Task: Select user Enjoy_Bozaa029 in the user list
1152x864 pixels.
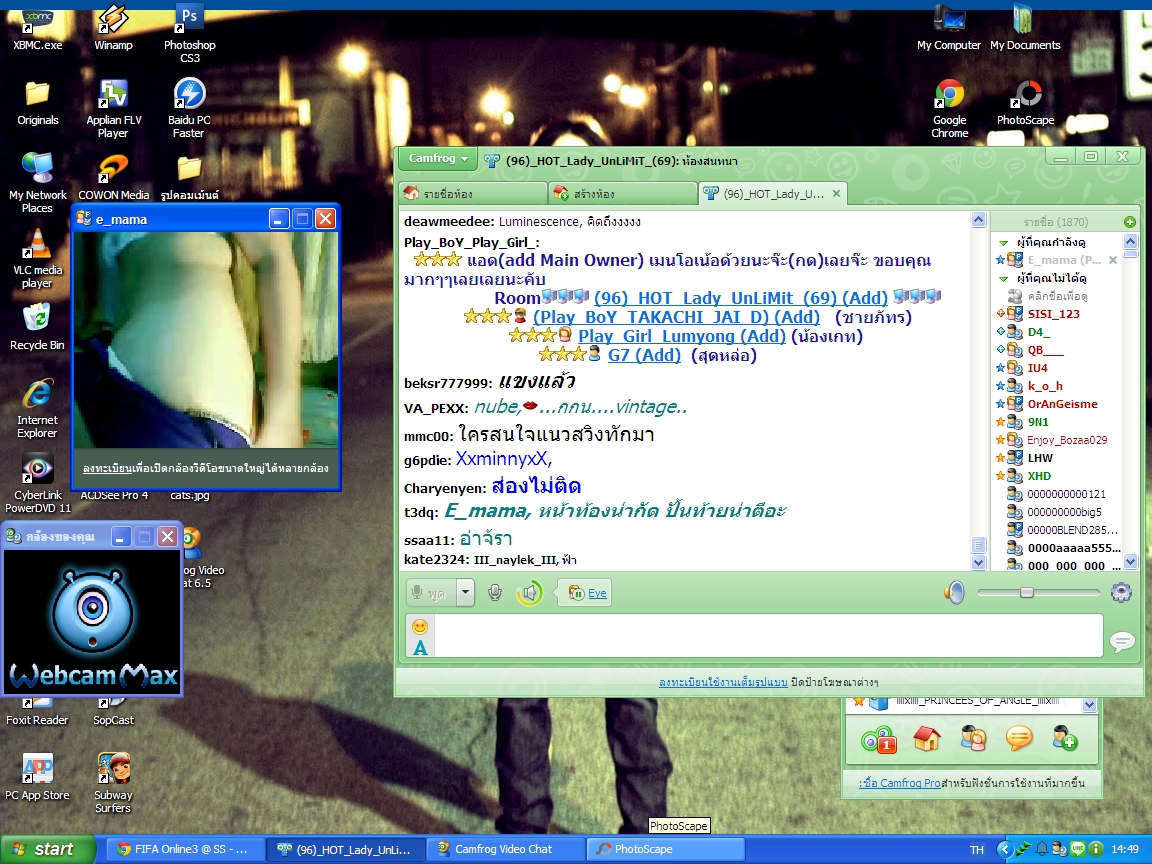Action: (1067, 440)
